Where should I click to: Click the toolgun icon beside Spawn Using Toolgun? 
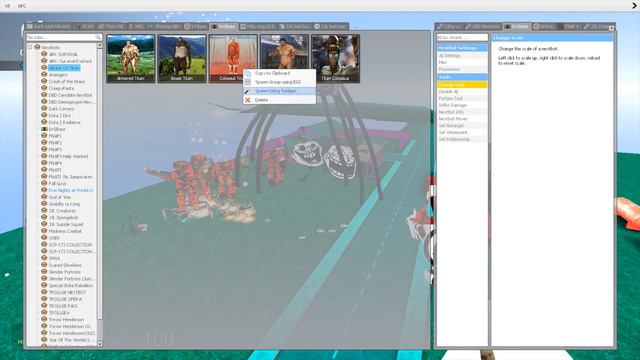click(248, 91)
